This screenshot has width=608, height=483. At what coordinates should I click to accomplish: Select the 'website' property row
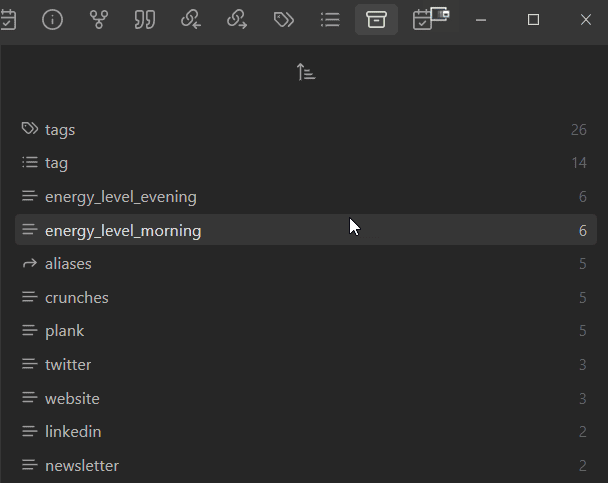tap(306, 398)
